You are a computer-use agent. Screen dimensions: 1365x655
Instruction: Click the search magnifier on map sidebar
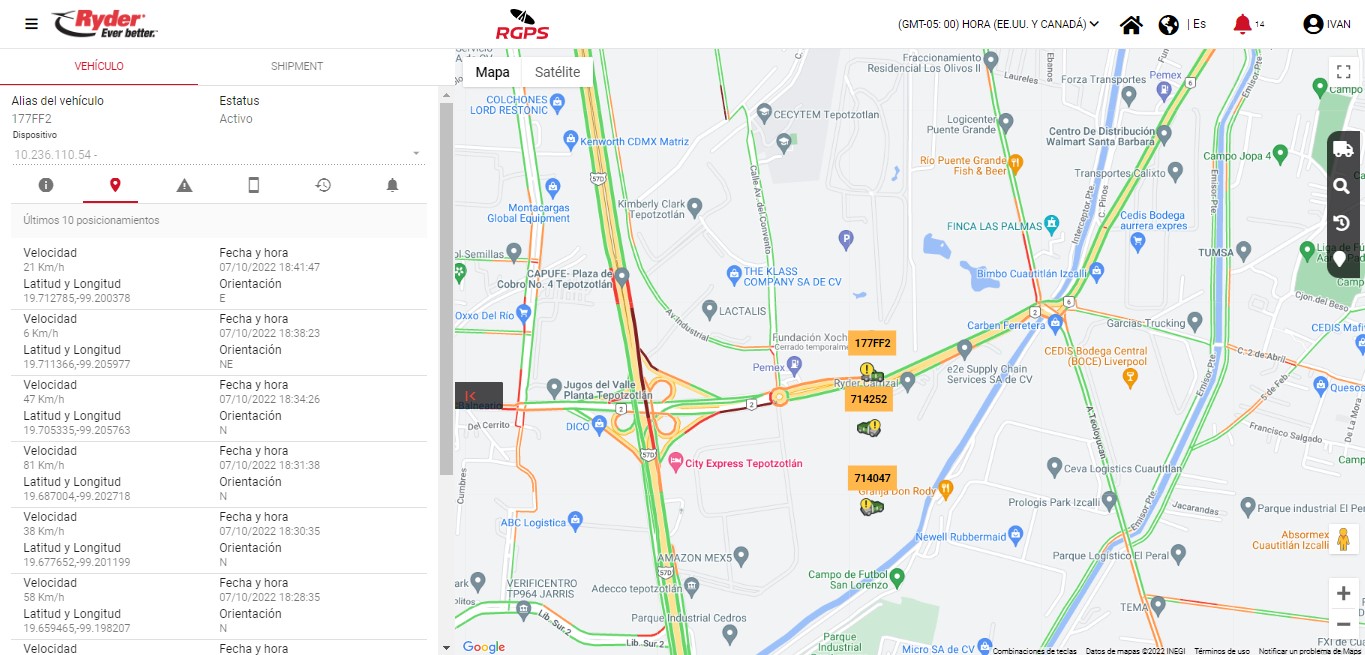[1342, 186]
